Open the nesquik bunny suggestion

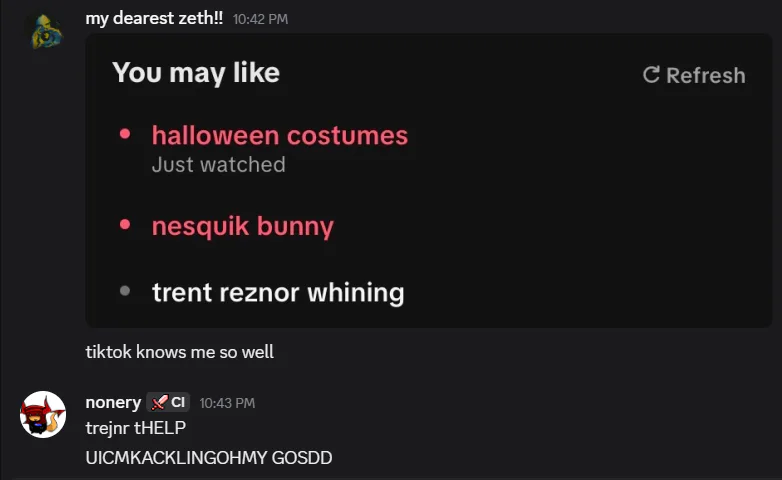[243, 226]
